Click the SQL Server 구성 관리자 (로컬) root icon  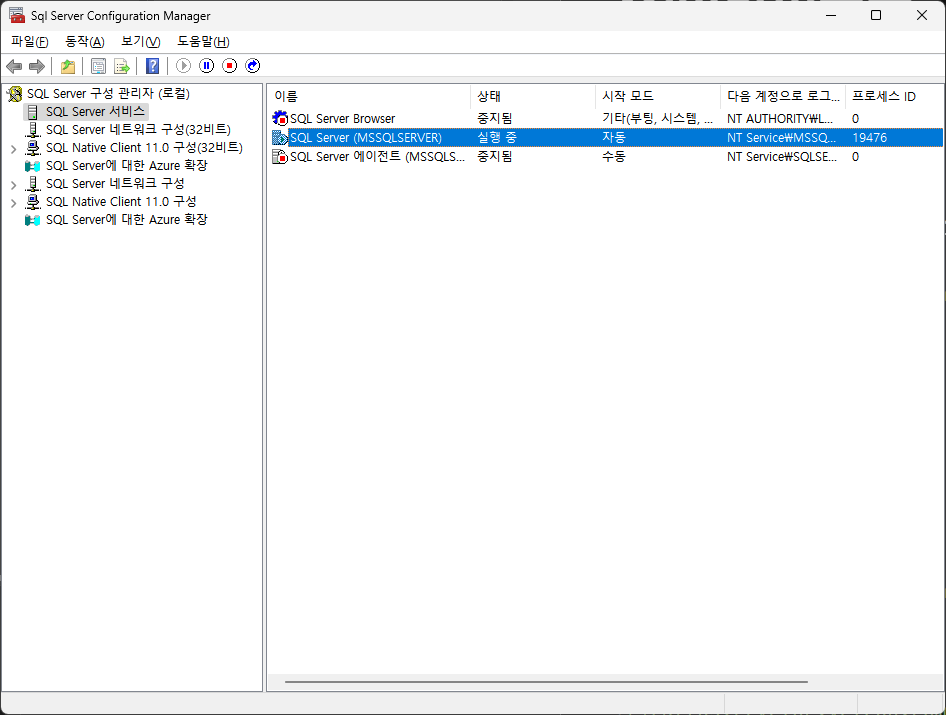point(14,94)
